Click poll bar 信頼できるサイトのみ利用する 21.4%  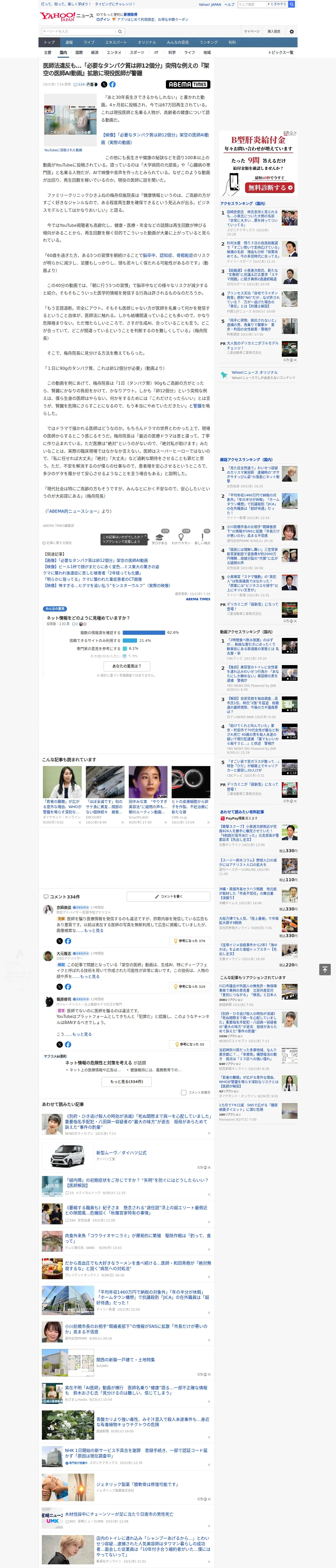(x=130, y=640)
